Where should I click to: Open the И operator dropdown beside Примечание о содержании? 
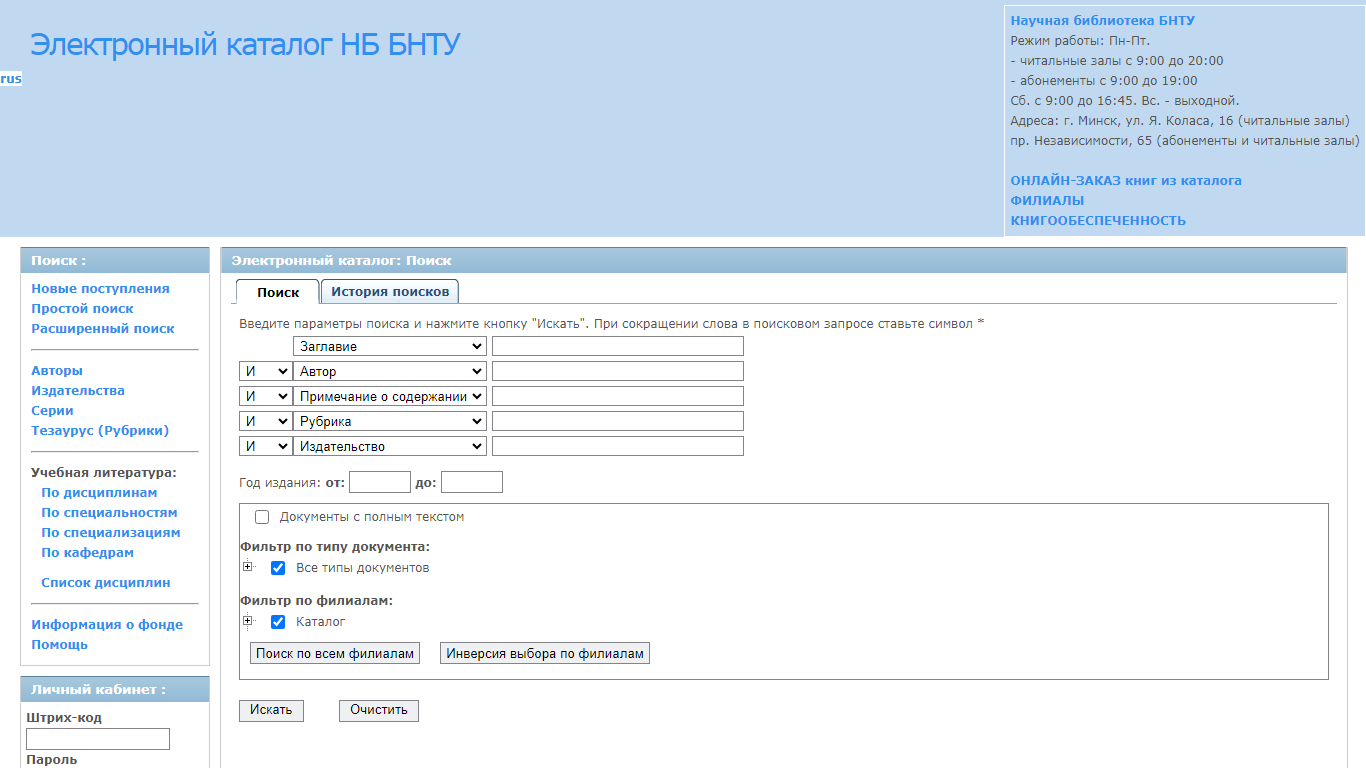(265, 396)
